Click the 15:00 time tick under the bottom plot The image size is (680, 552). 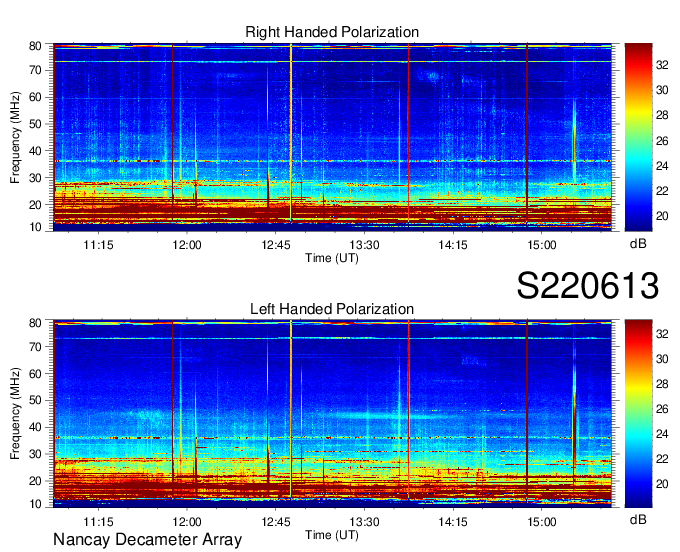click(542, 522)
